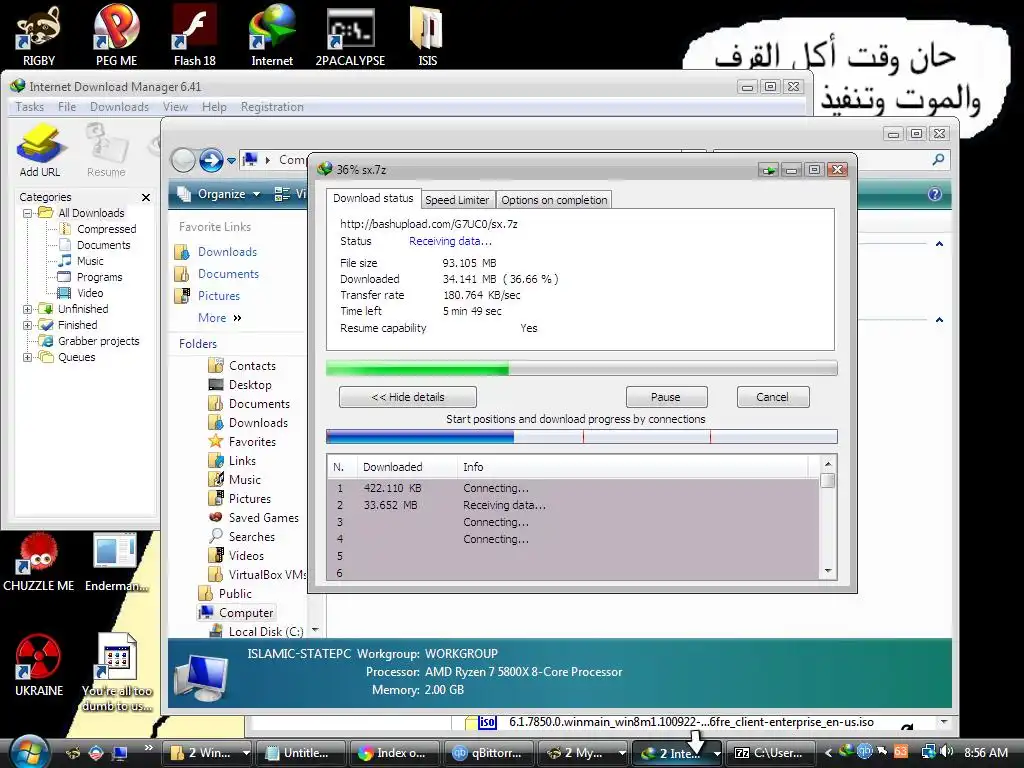
Task: Open the ISIS archive folder icon
Action: coord(427,36)
